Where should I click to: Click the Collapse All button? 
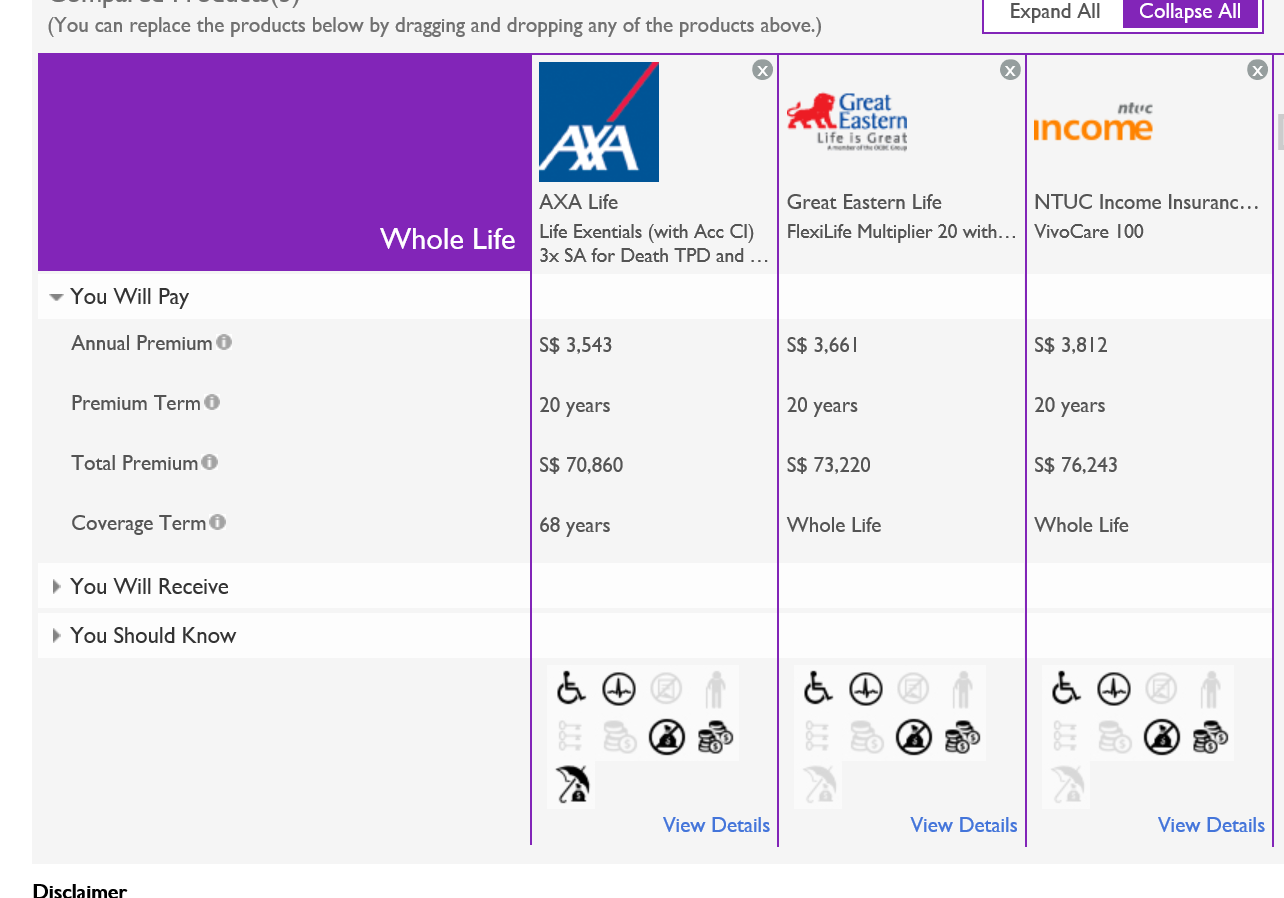[x=1189, y=12]
